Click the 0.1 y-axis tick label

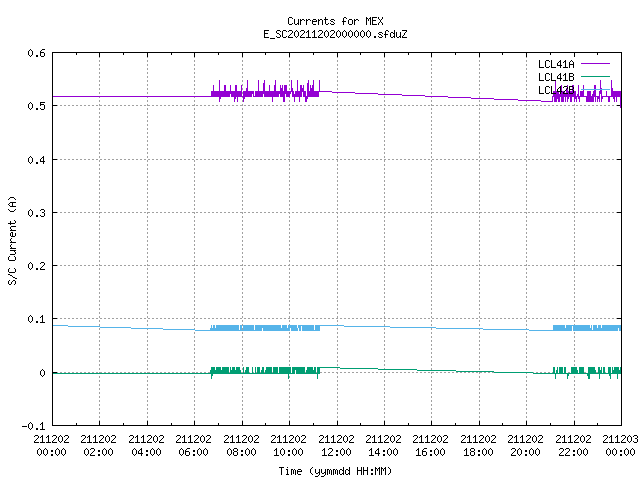[x=36, y=319]
